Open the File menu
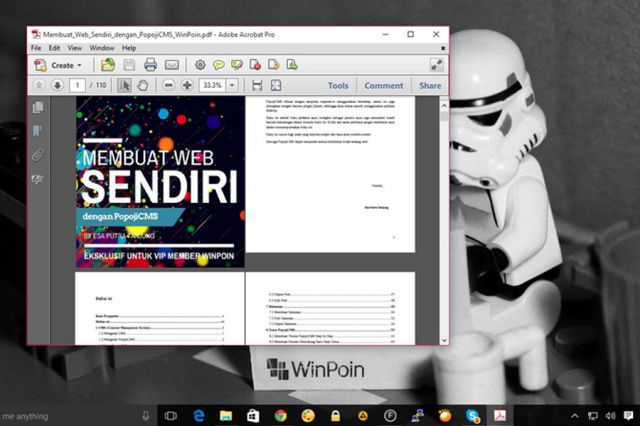The image size is (640, 426). pos(36,48)
